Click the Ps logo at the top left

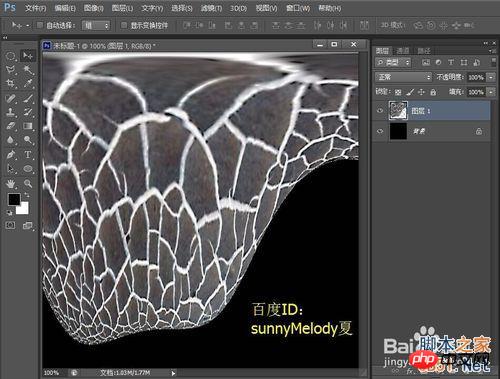point(10,7)
